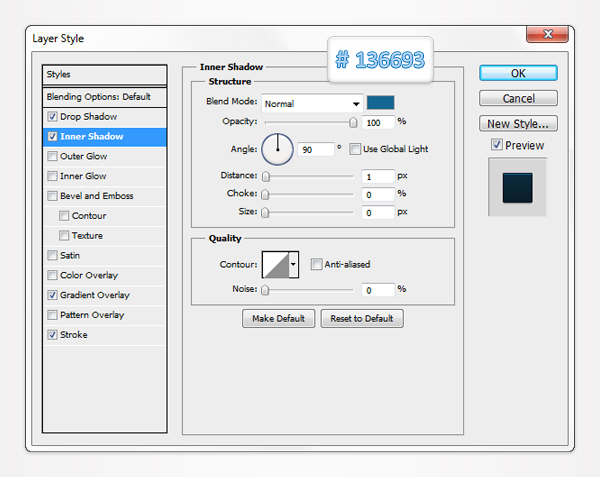Expand the contour picker arrow

293,265
